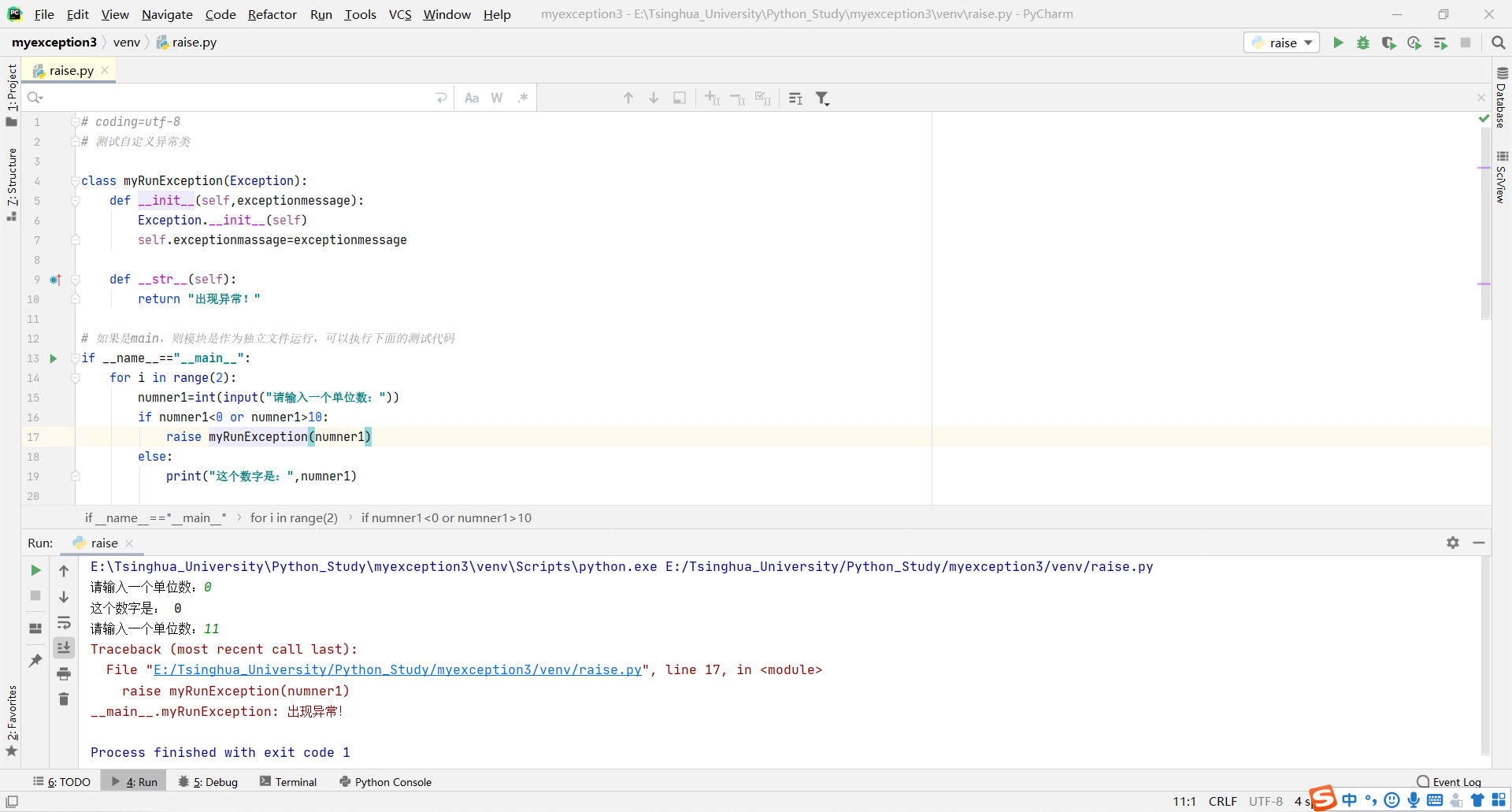Screen dimensions: 1512x812
Task: Click run gutter arrow at line 13
Action: point(54,358)
